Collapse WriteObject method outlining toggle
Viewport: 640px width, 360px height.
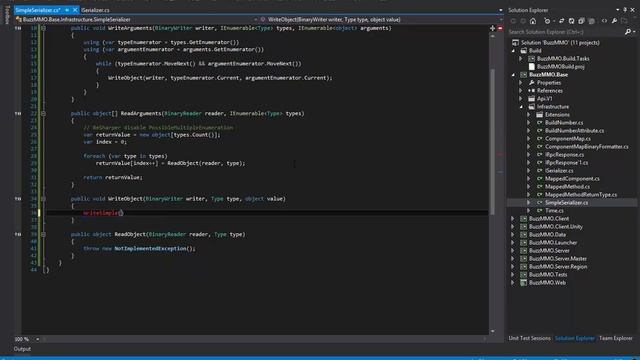43,199
